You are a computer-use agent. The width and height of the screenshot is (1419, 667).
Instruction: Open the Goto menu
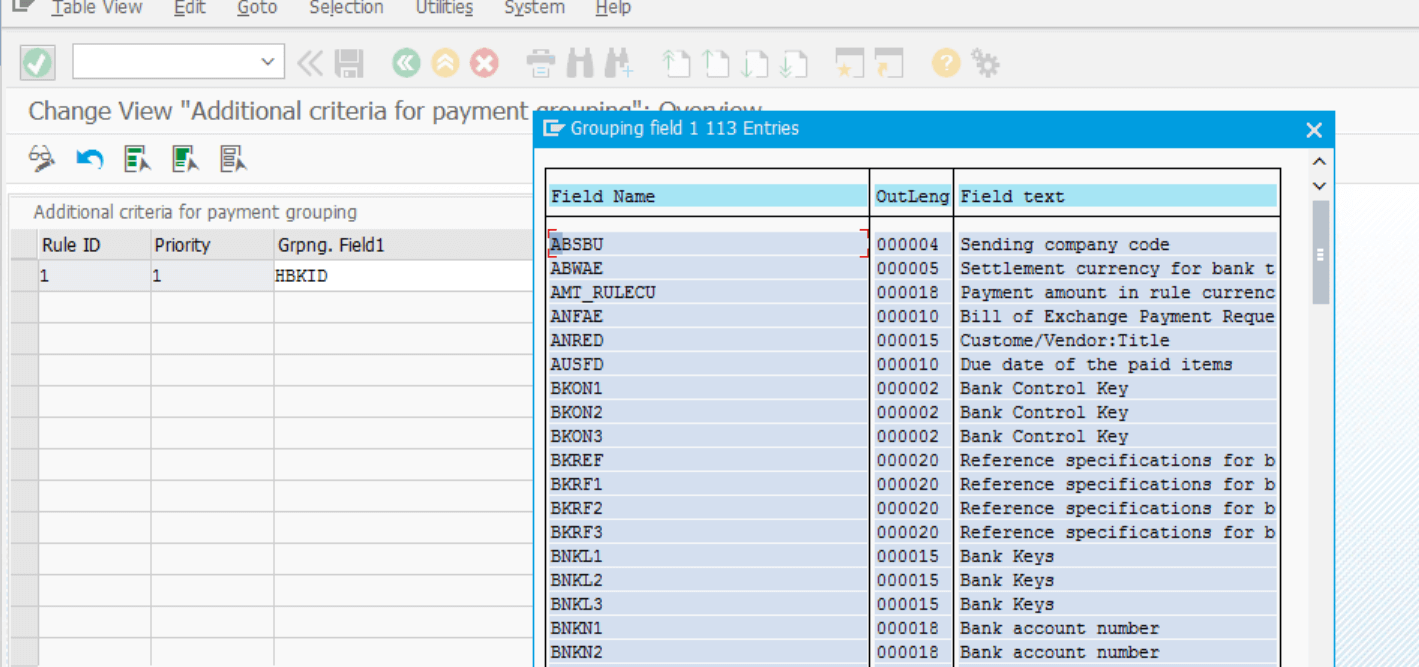(x=258, y=8)
